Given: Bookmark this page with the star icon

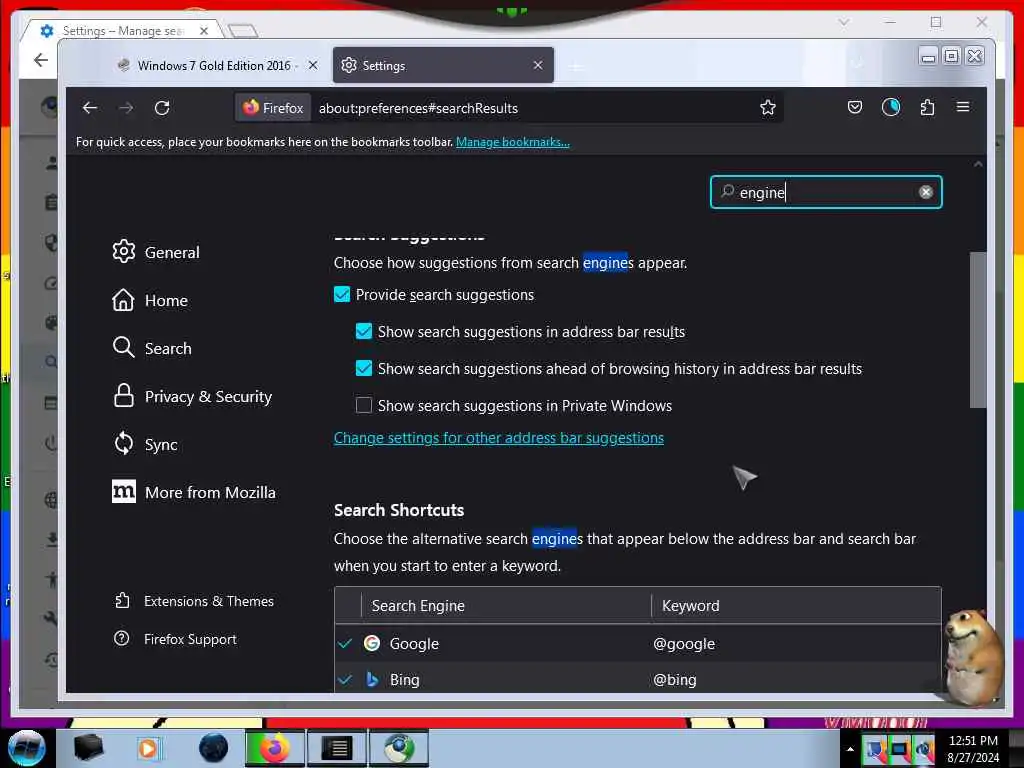Looking at the screenshot, I should (x=767, y=107).
